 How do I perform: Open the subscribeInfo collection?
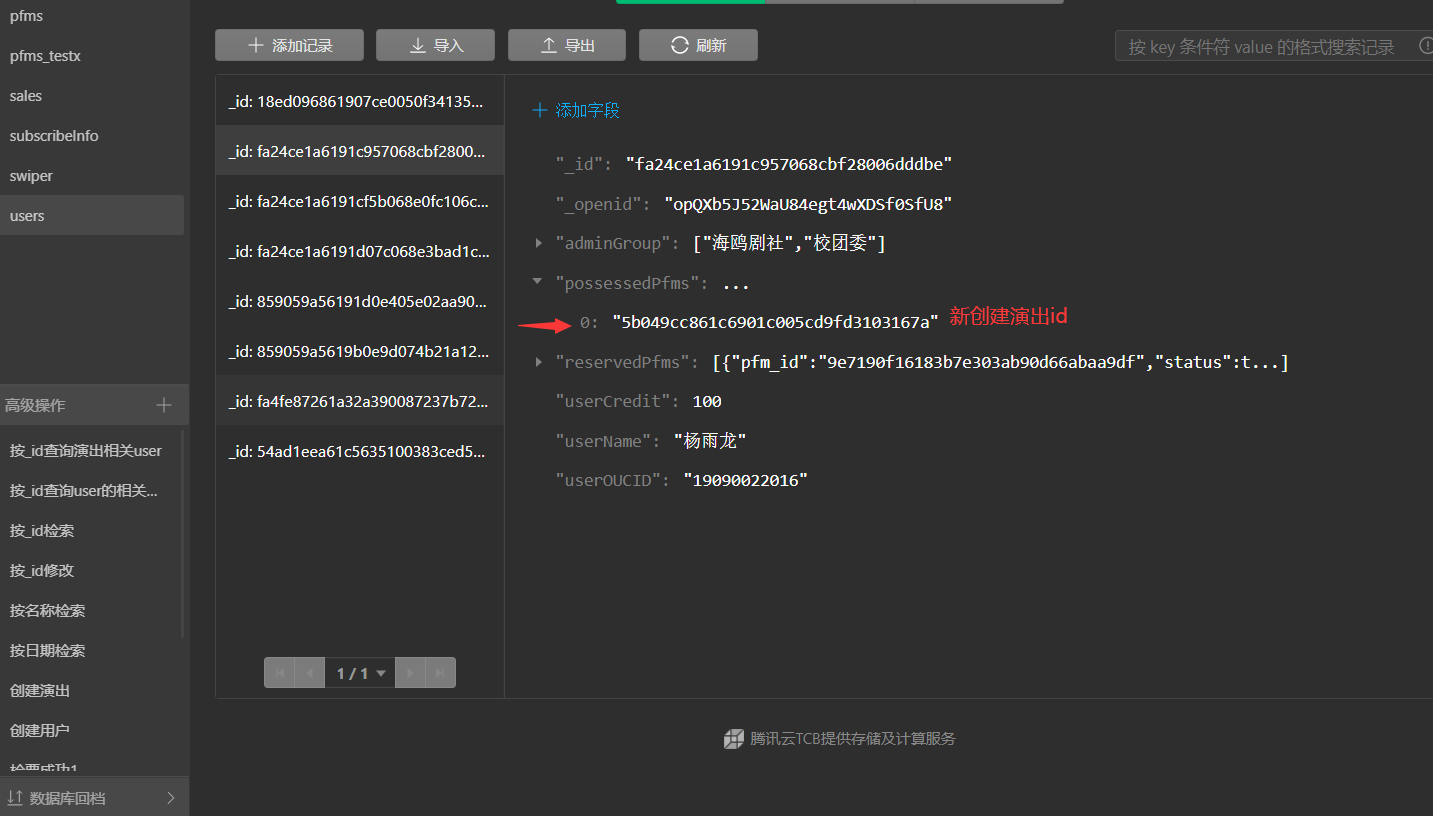(92, 136)
